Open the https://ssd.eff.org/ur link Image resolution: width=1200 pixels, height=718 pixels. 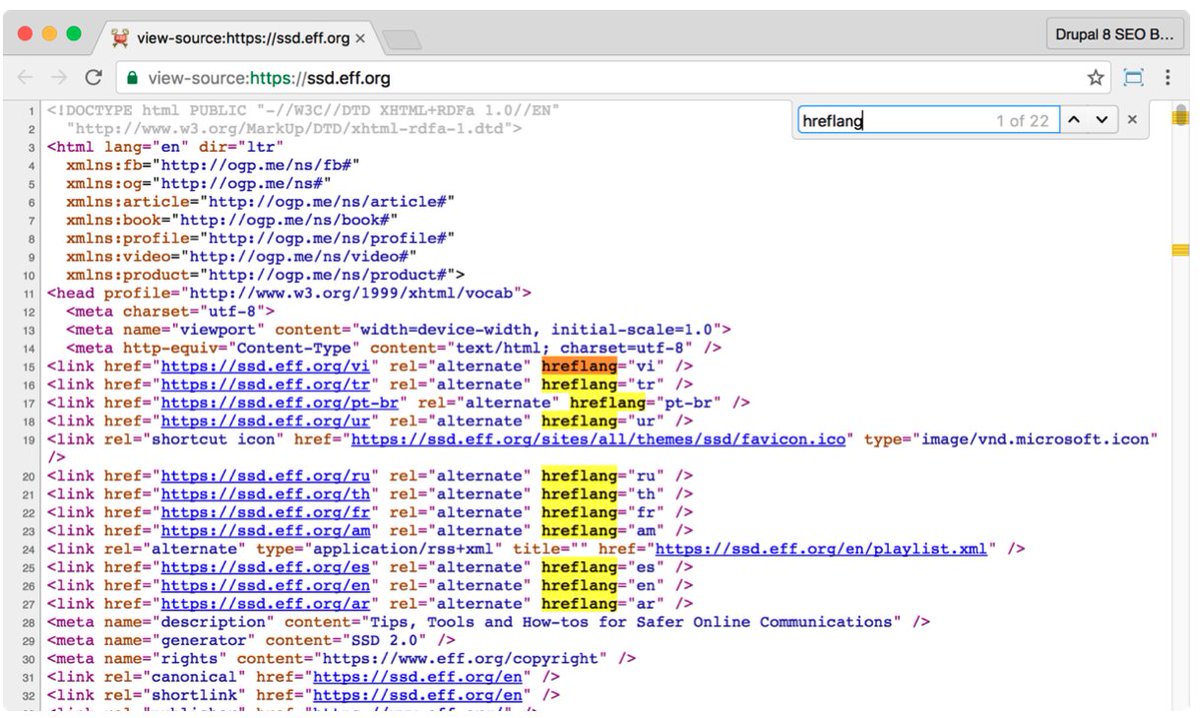[265, 421]
